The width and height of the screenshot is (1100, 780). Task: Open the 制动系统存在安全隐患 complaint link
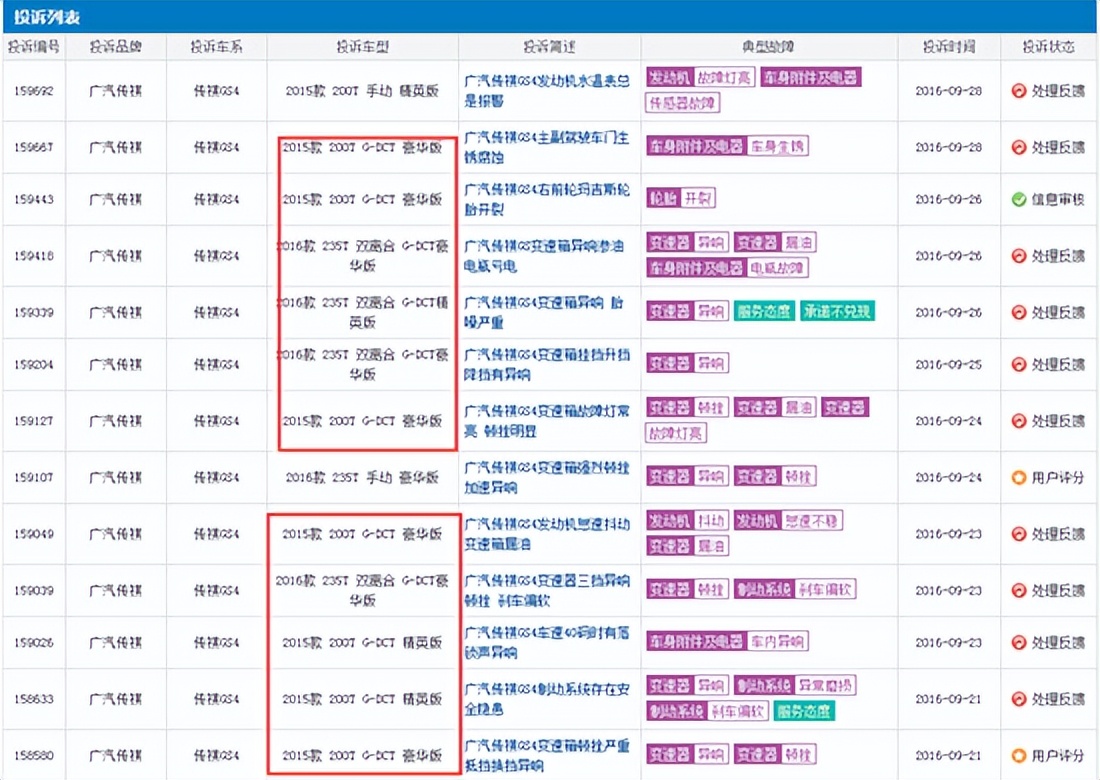pos(547,699)
